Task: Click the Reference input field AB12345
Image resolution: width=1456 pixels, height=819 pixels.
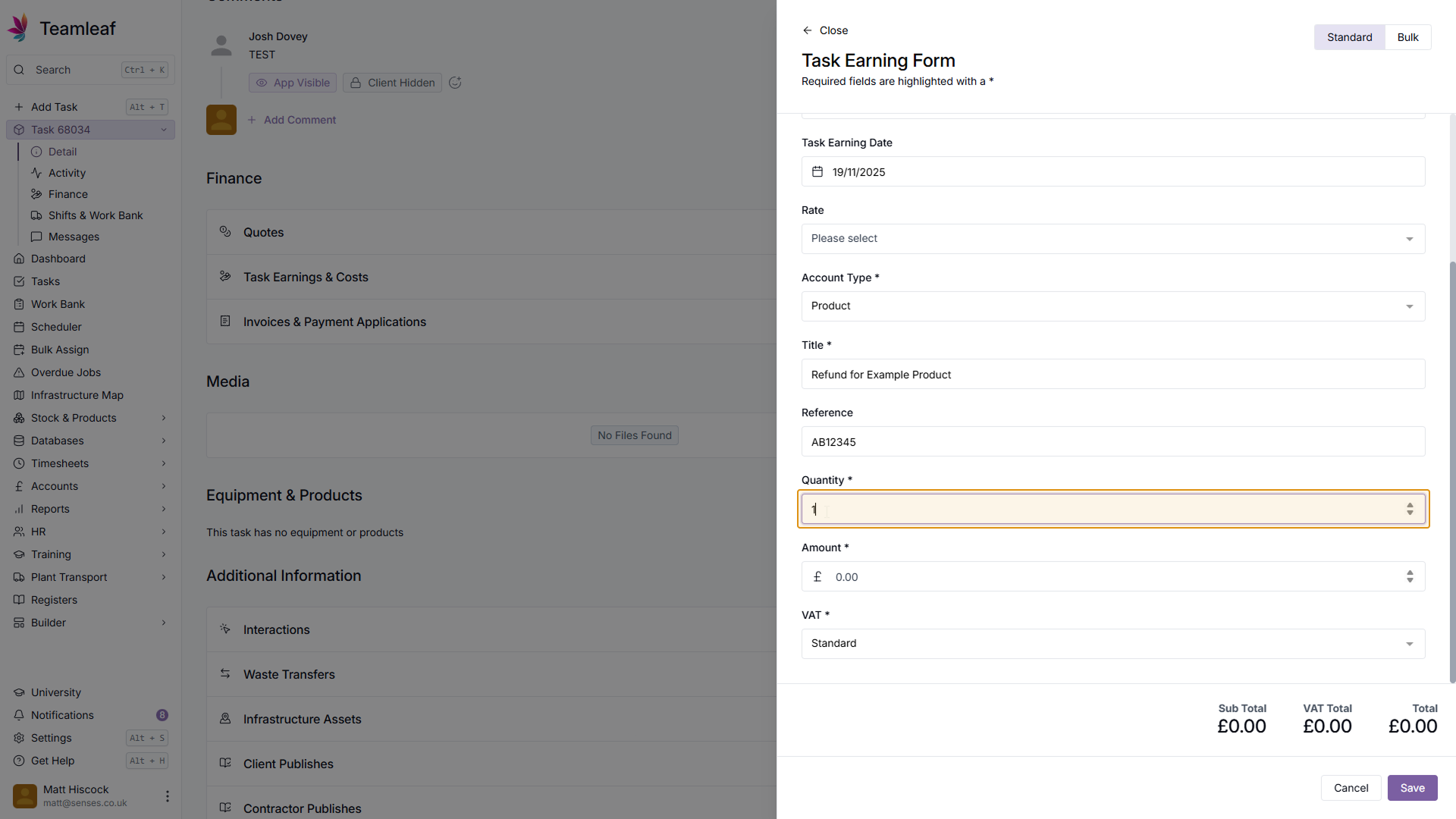Action: coord(1112,442)
